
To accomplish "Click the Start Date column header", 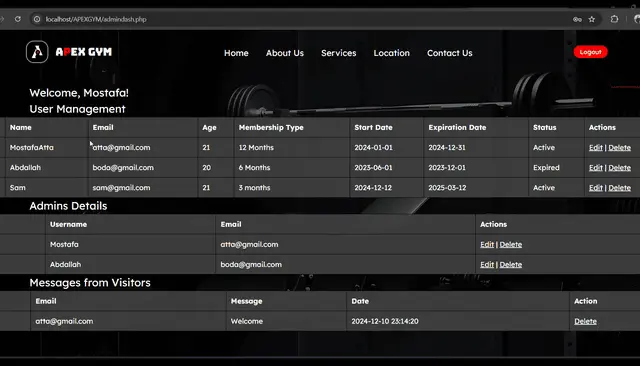I will [373, 127].
